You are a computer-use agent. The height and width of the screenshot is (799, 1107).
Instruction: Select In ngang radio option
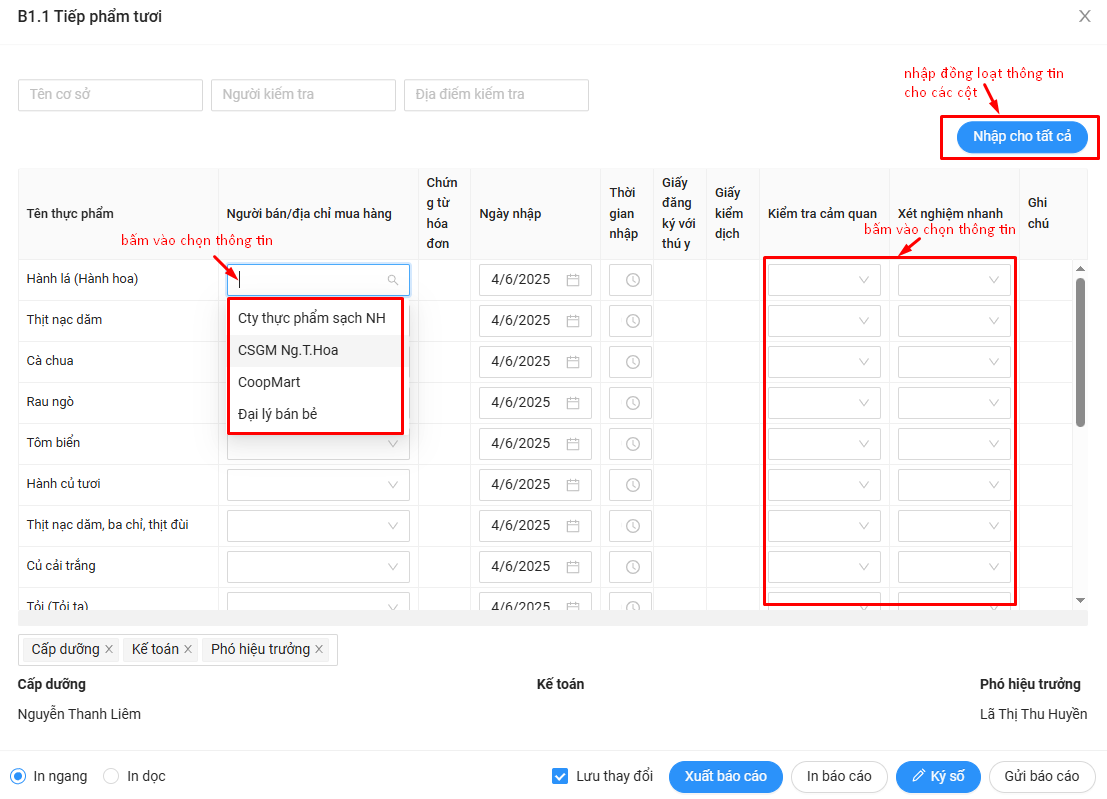click(x=18, y=776)
